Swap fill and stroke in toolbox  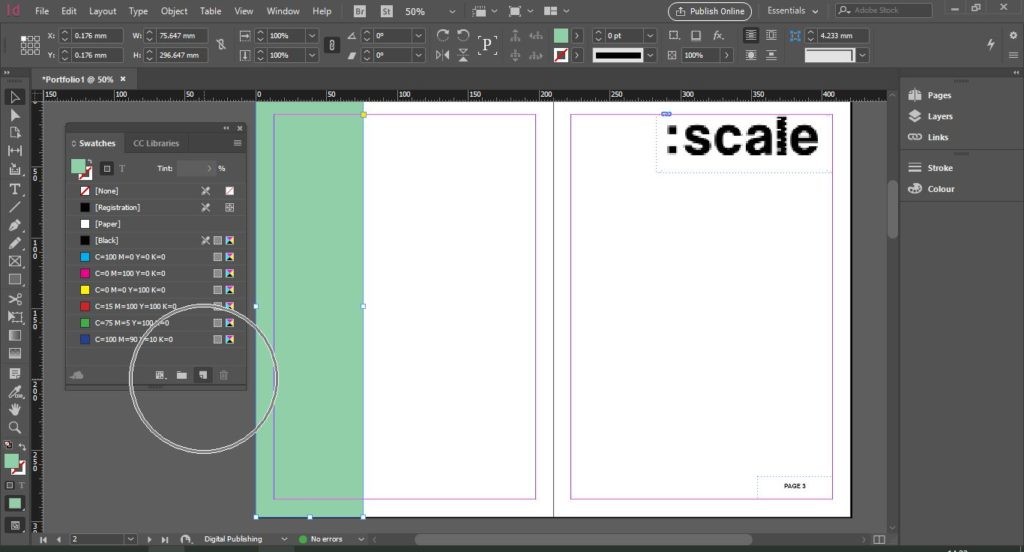(x=22, y=447)
